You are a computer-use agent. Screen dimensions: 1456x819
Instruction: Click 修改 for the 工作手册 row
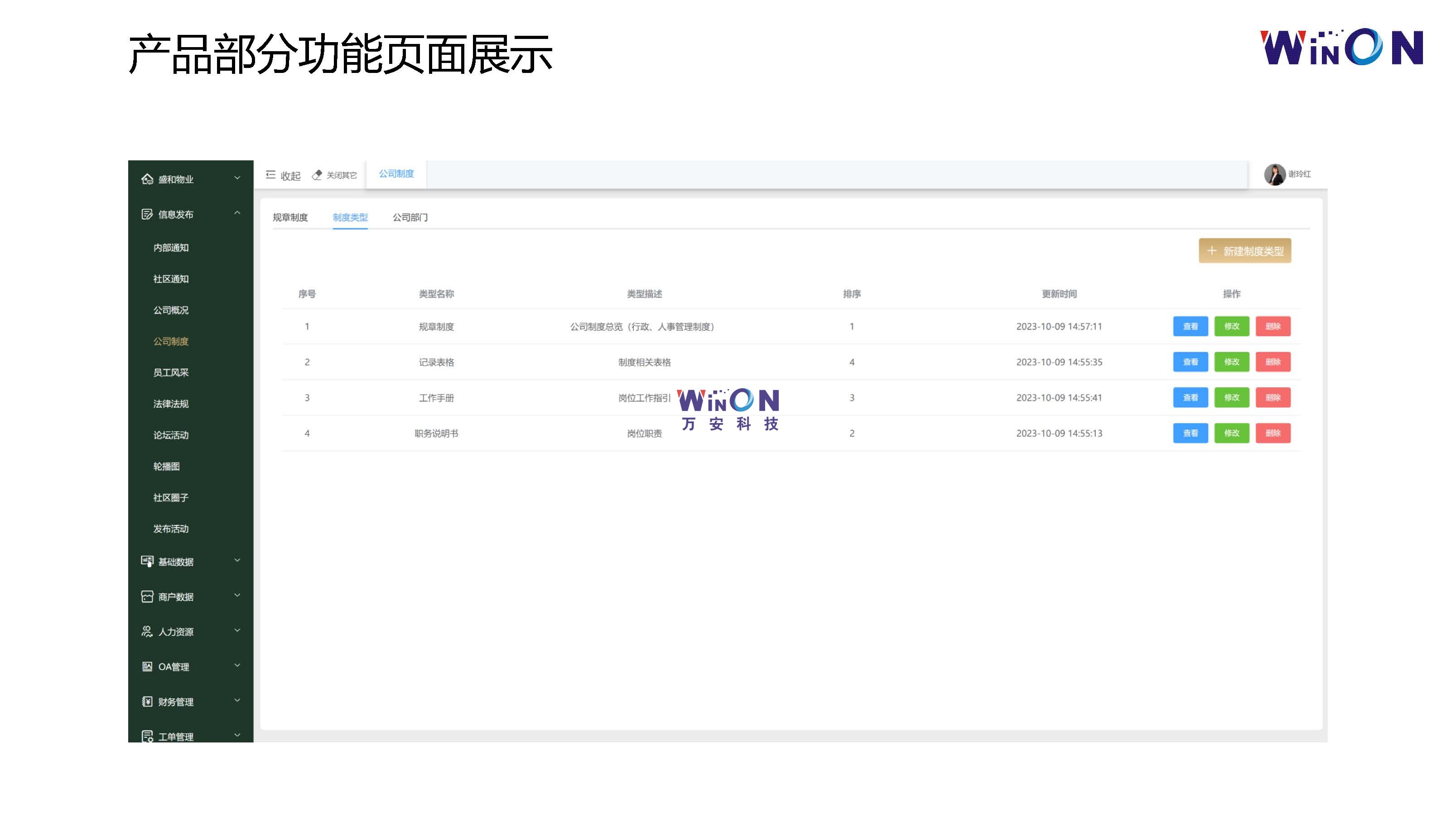1232,397
